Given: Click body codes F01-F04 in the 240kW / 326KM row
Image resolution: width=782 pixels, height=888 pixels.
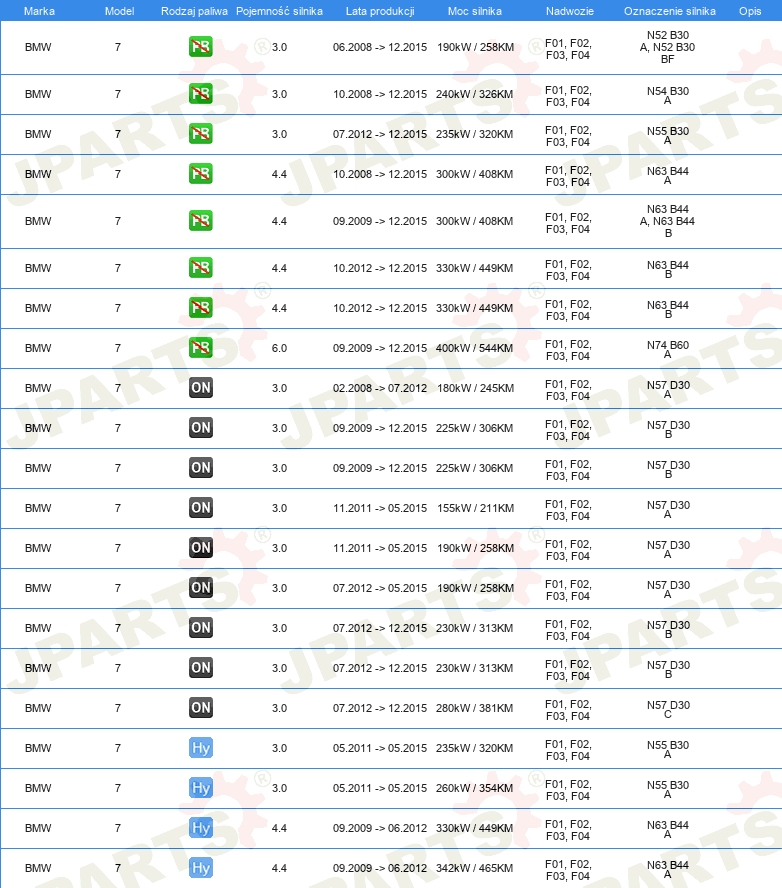Looking at the screenshot, I should pos(568,96).
